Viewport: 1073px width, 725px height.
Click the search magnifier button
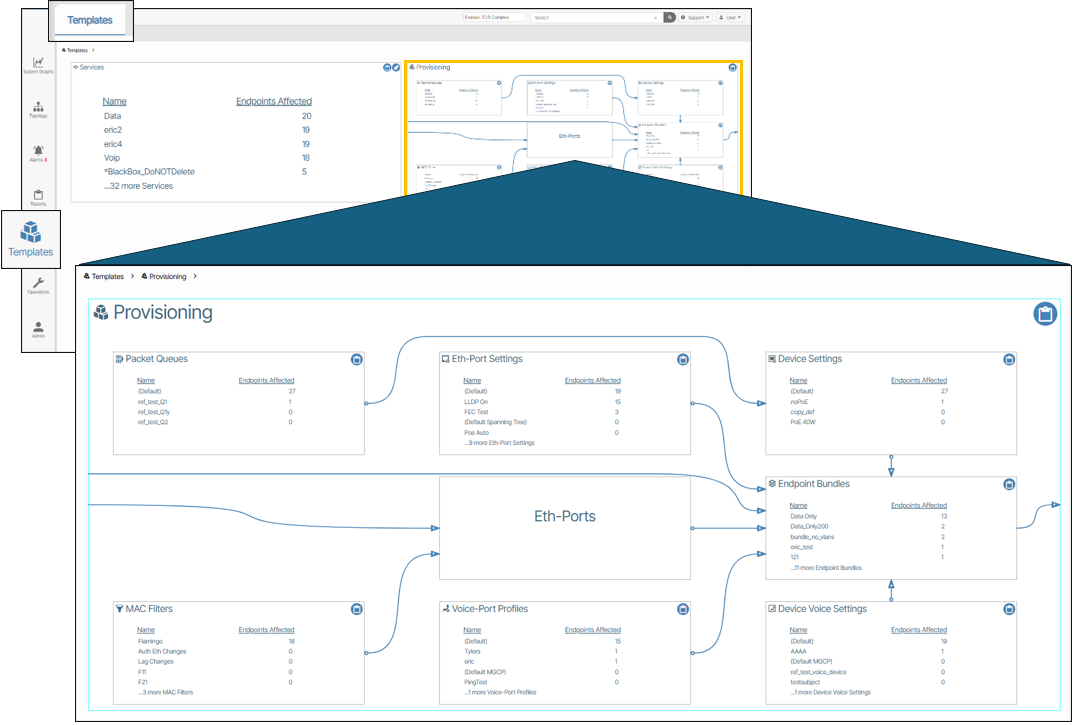pos(669,17)
